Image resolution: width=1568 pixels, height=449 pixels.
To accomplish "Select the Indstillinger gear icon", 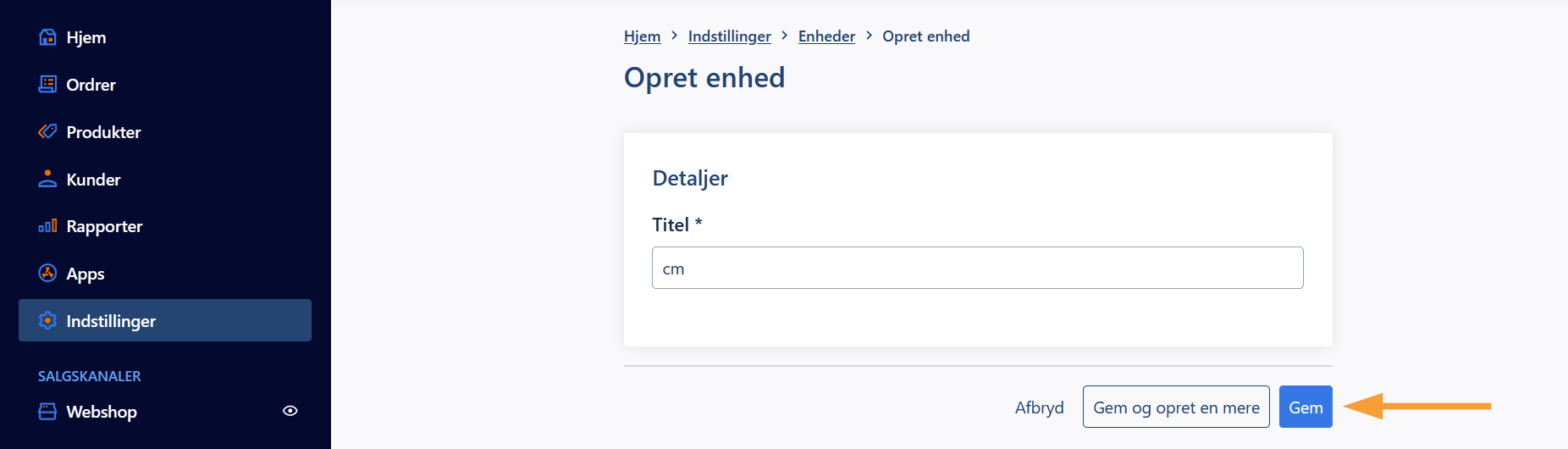I will (x=47, y=321).
